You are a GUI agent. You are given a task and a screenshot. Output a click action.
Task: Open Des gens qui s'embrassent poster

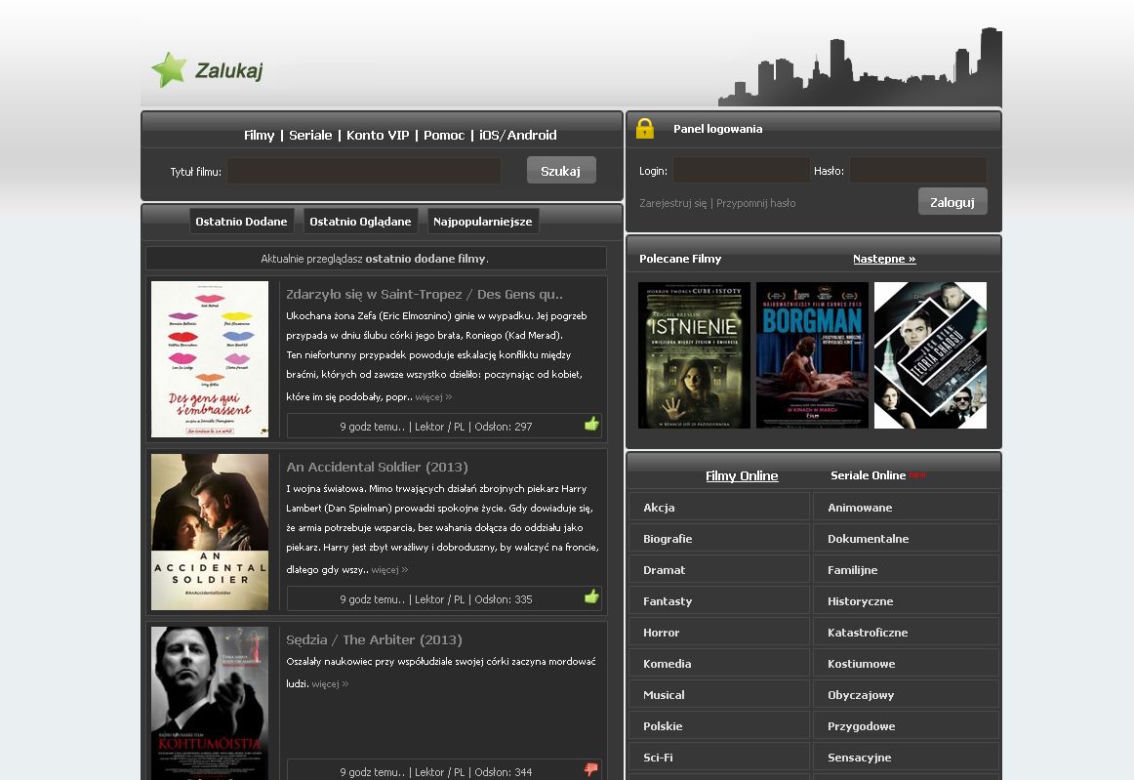click(x=210, y=359)
